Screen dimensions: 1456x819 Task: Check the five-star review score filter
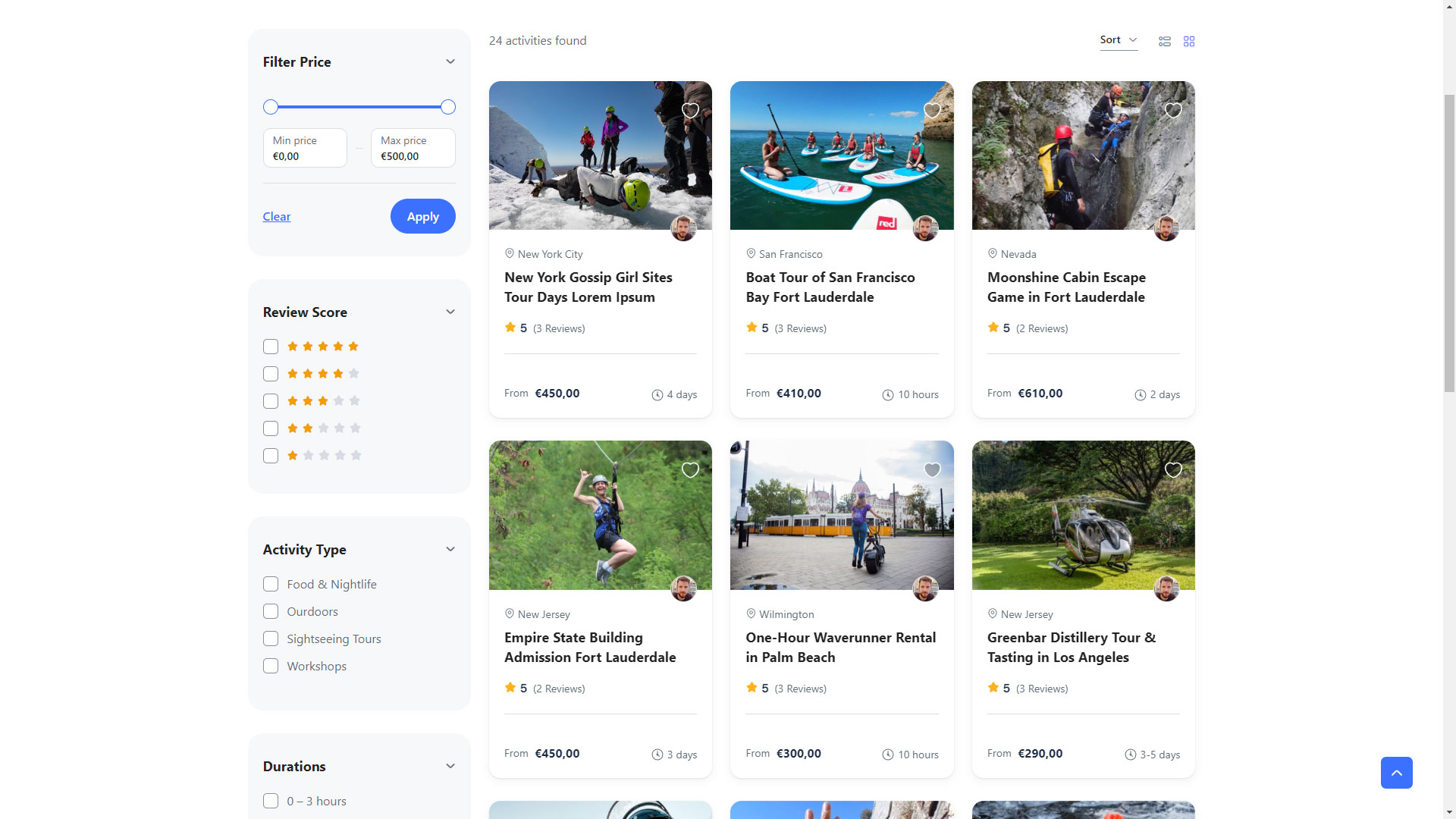tap(271, 347)
